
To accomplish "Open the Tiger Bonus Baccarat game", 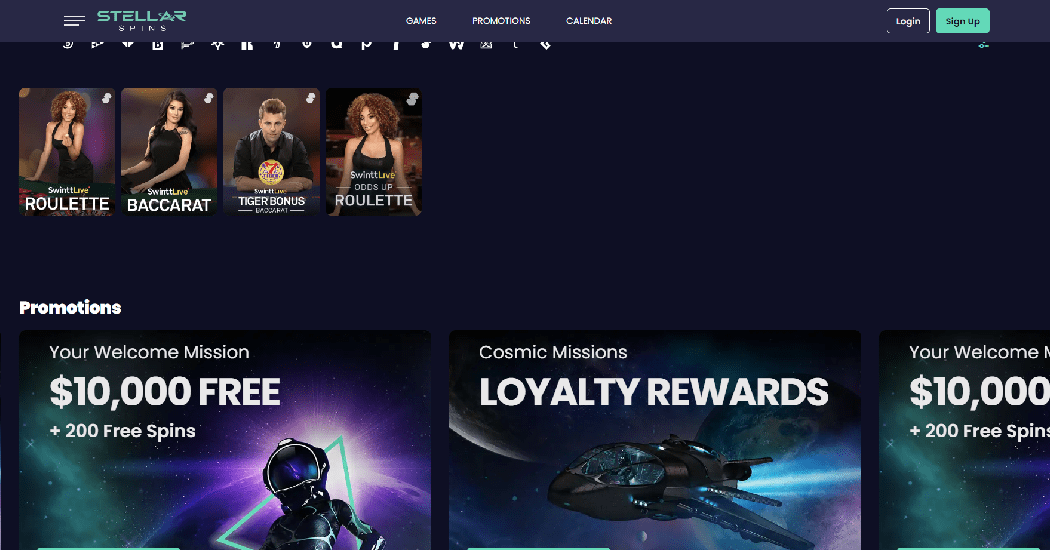I will click(271, 152).
